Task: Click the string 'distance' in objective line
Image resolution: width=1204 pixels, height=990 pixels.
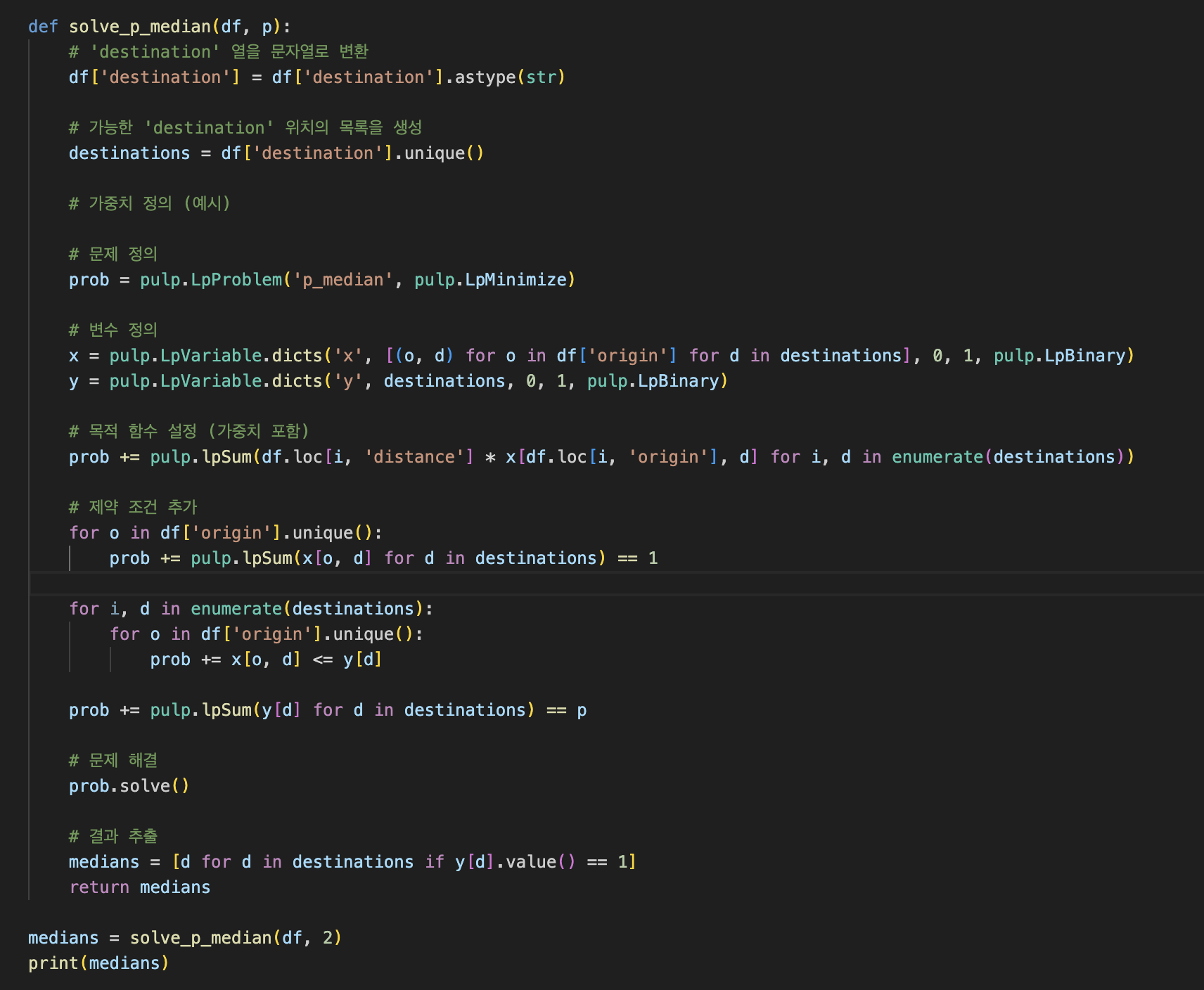Action: (x=414, y=457)
